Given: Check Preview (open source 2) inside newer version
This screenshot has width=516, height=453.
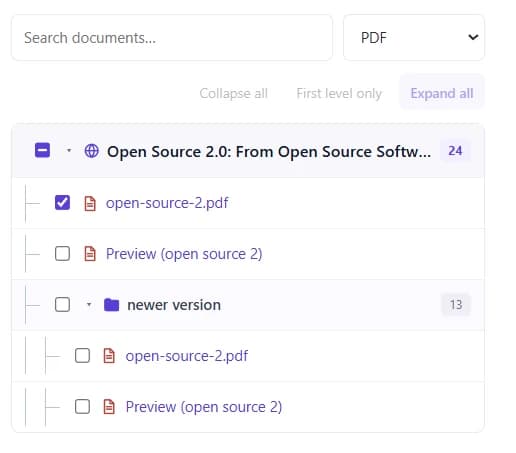Looking at the screenshot, I should coord(82,407).
